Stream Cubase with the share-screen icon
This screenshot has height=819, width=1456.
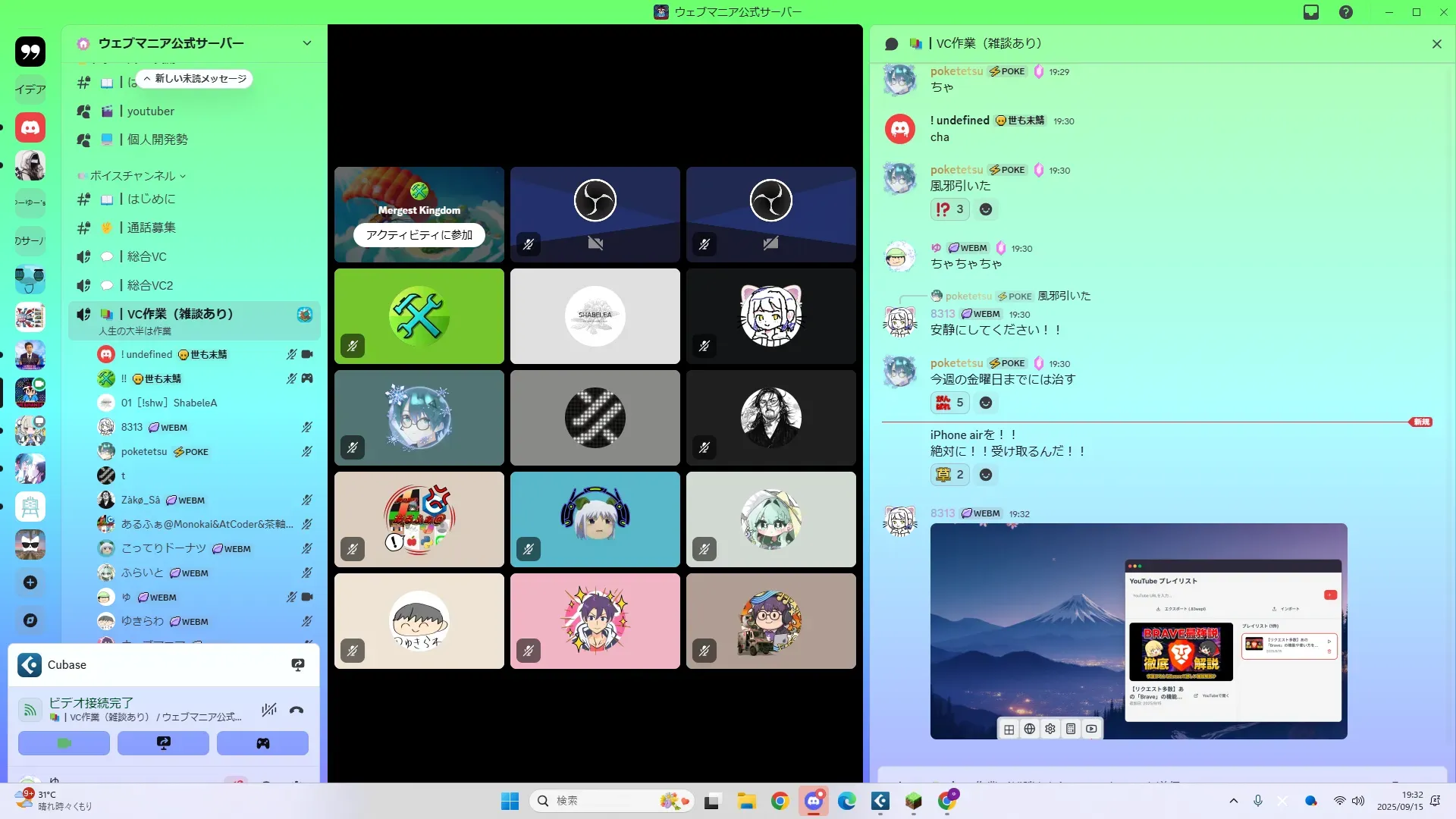[x=298, y=665]
